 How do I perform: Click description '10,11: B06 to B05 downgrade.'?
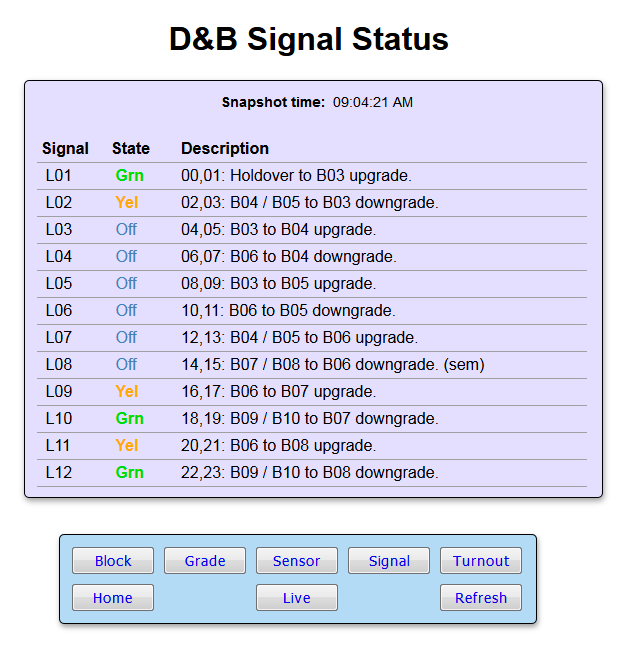(289, 311)
